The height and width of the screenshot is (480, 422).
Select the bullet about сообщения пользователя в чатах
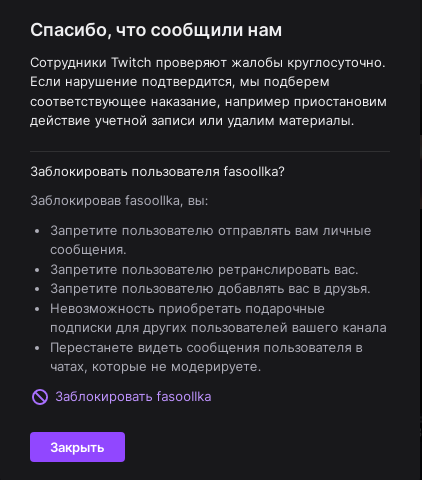coord(206,357)
